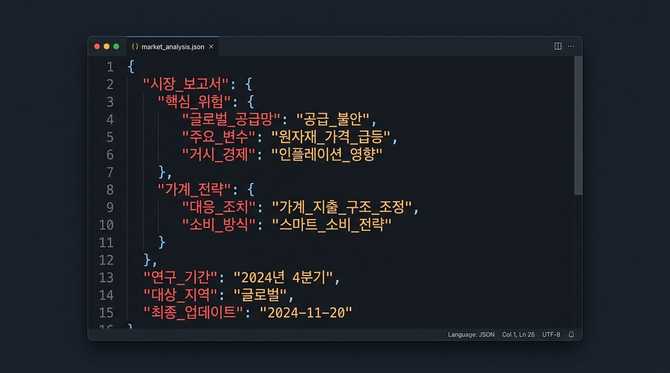This screenshot has width=670, height=373.
Task: Click the "글로벌" value on line 14
Action: click(260, 295)
